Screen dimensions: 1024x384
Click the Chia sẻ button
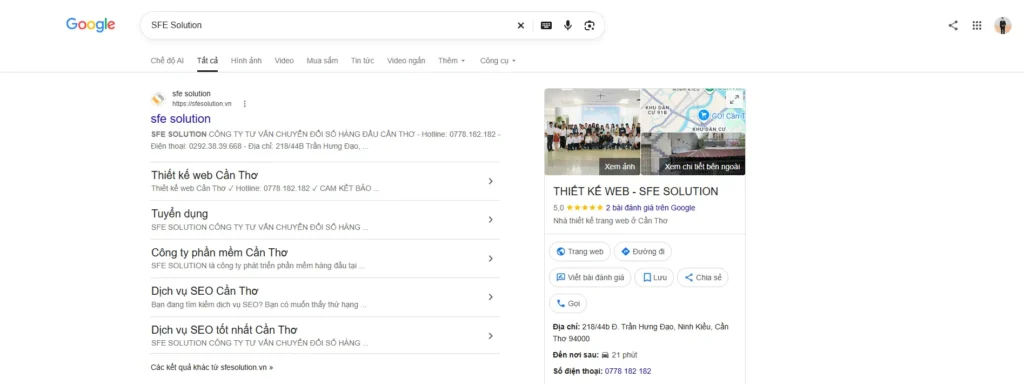(703, 278)
